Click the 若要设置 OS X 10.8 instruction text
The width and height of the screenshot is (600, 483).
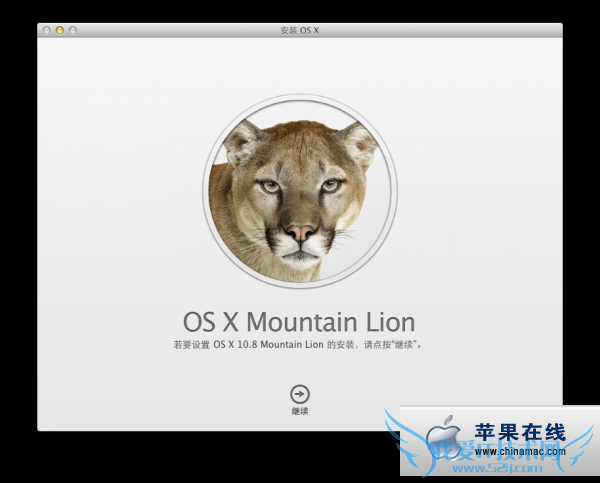pos(298,345)
